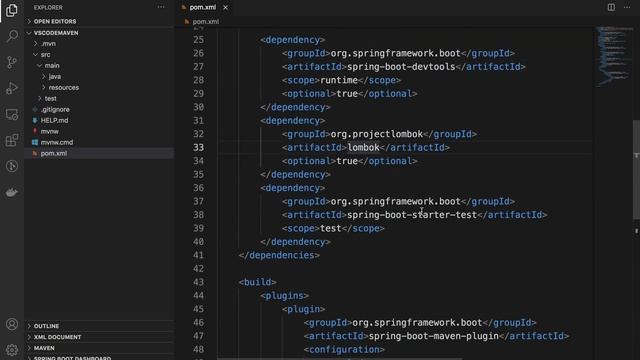Expand the Maven panel
The width and height of the screenshot is (640, 360).
click(x=99, y=348)
